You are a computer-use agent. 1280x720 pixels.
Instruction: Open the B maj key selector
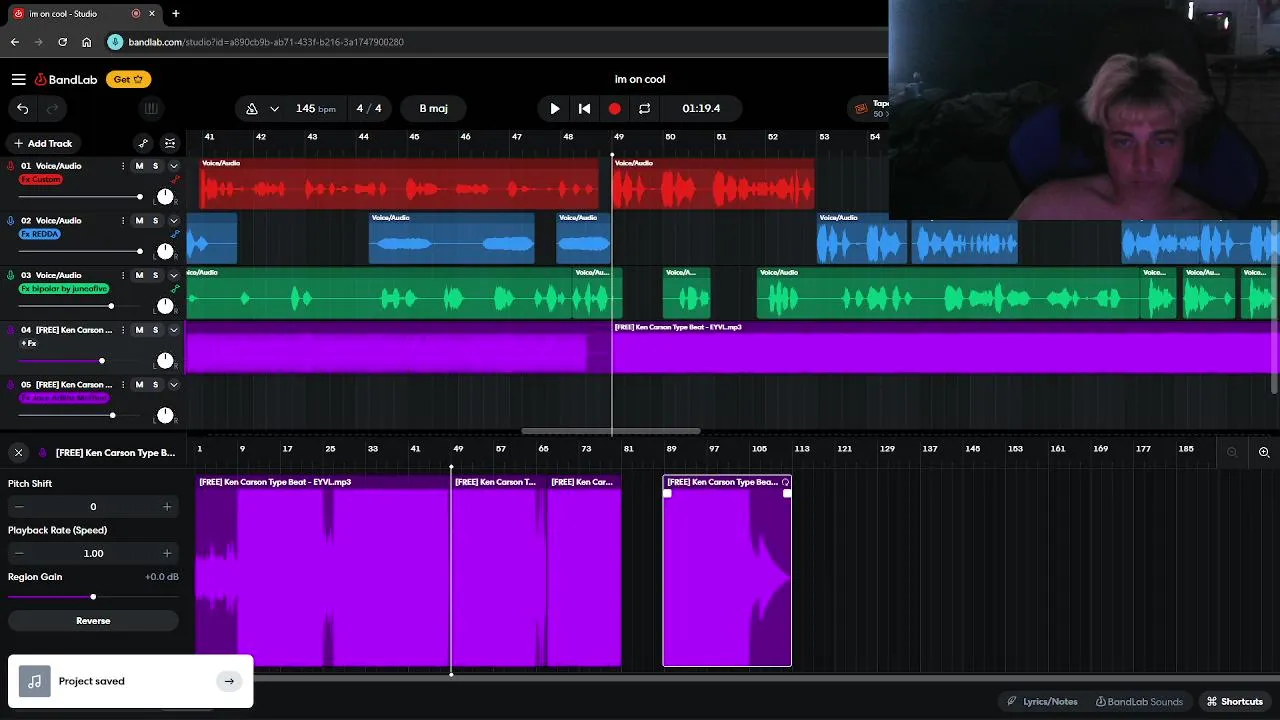433,108
